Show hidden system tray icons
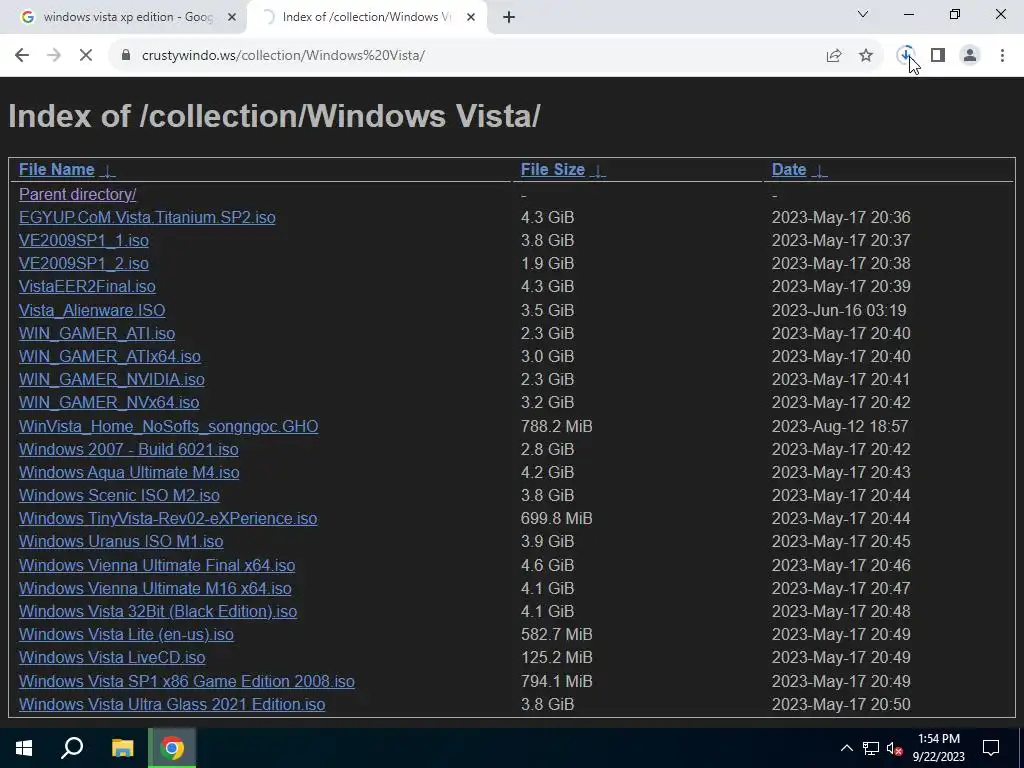Screen dimensions: 1024x768 pos(846,748)
